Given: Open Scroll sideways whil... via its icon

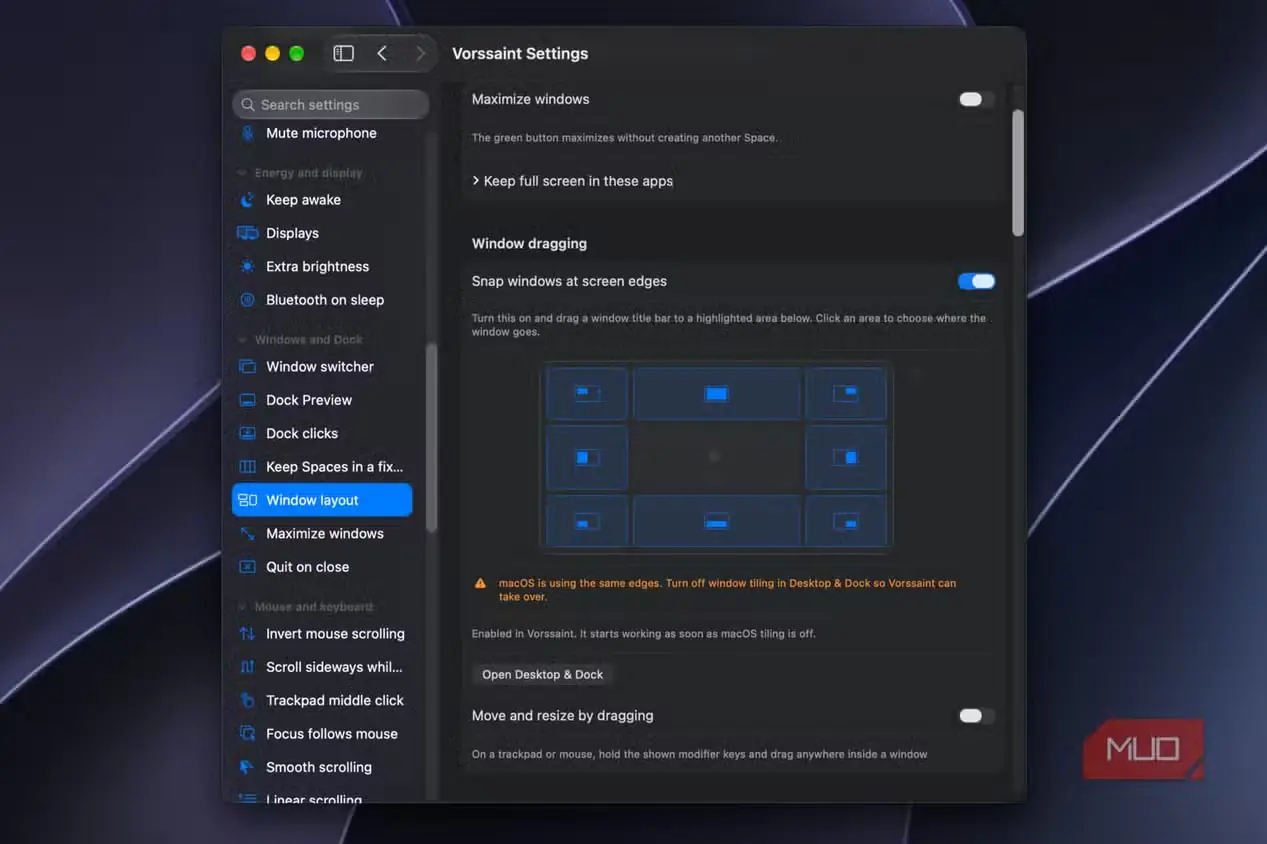Looking at the screenshot, I should pyautogui.click(x=248, y=667).
